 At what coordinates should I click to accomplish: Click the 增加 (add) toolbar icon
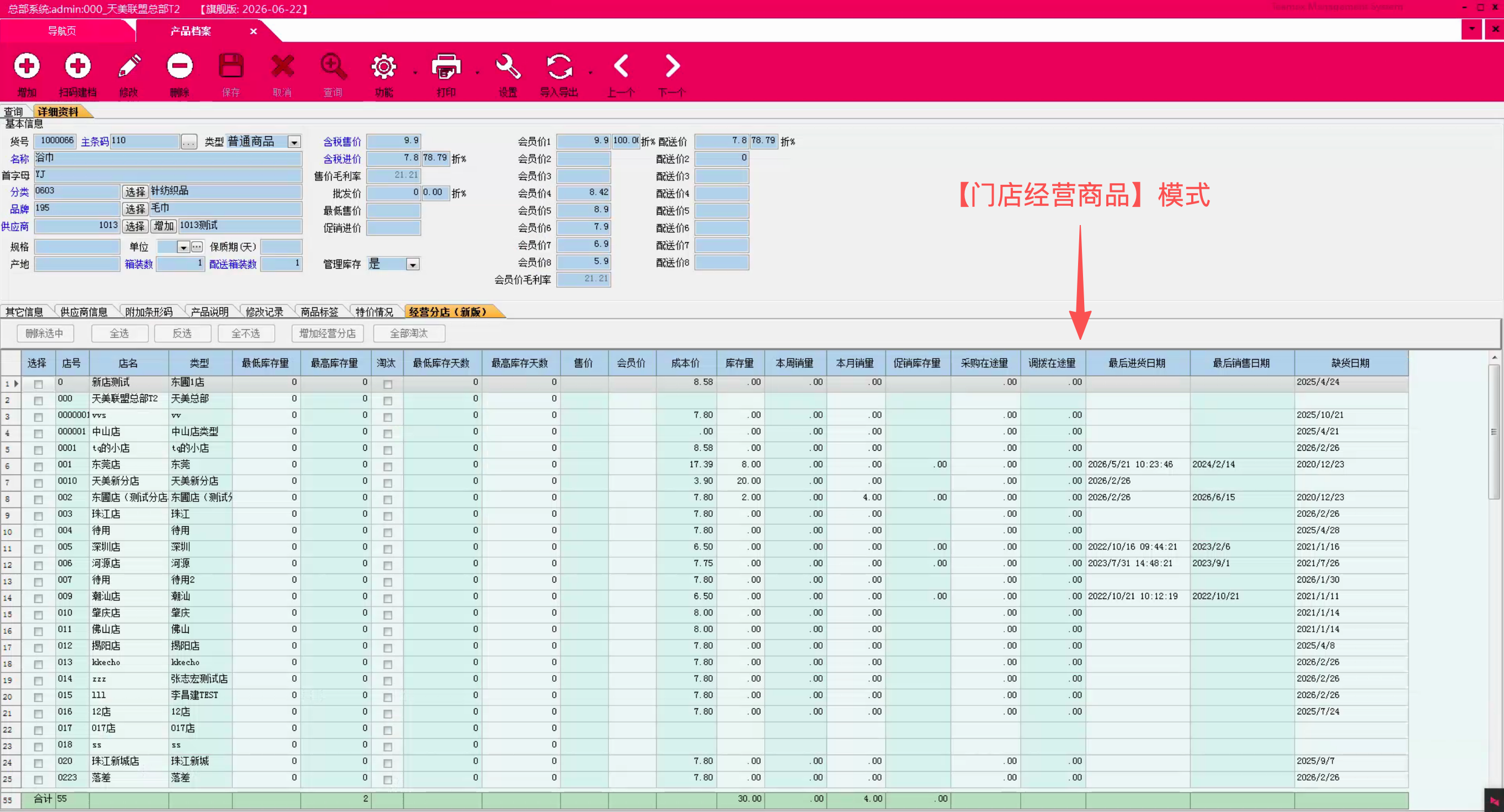click(26, 66)
